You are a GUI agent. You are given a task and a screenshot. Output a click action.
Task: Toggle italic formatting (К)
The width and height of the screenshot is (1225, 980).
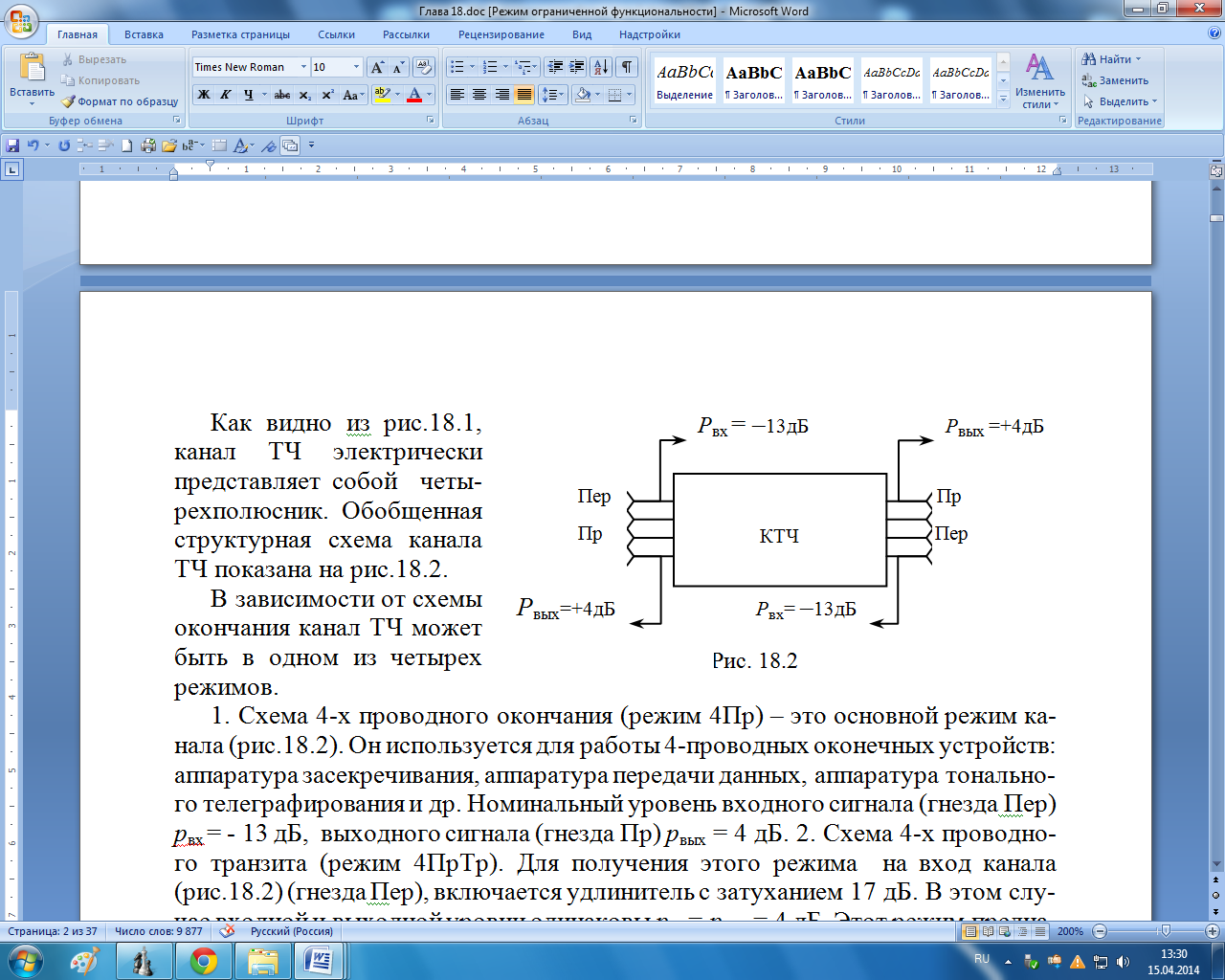coord(226,95)
